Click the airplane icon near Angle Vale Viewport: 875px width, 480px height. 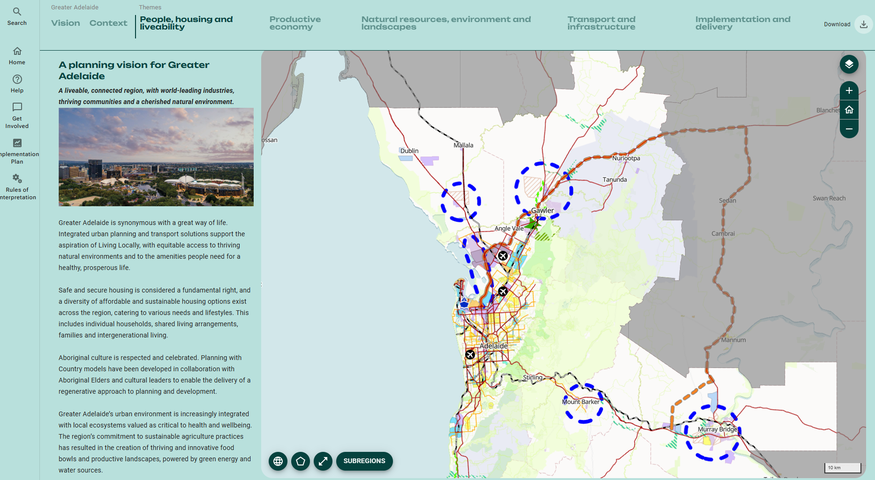point(502,256)
